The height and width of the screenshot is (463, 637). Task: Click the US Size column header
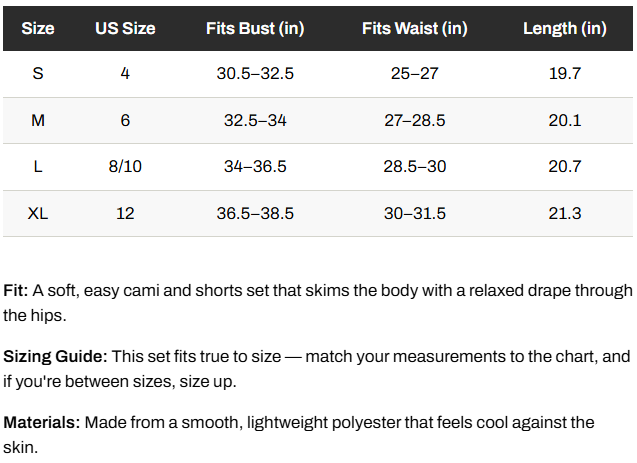pos(125,28)
